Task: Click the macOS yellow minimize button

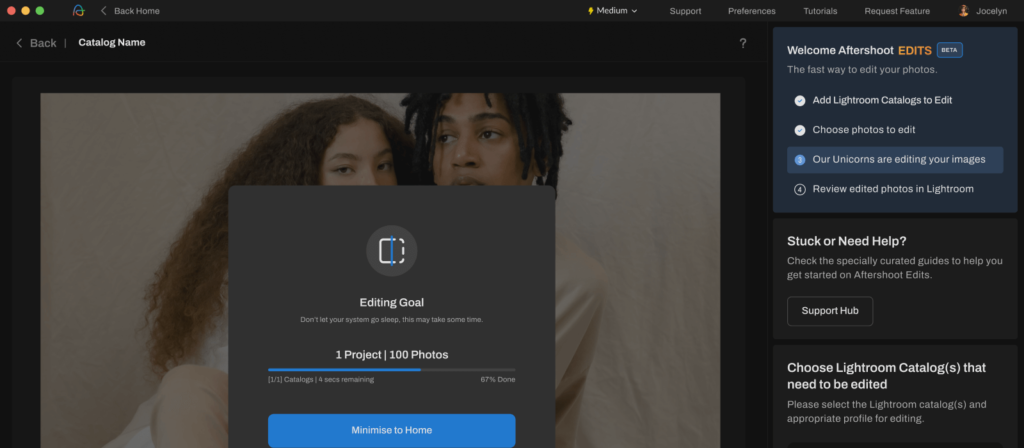Action: click(x=25, y=10)
